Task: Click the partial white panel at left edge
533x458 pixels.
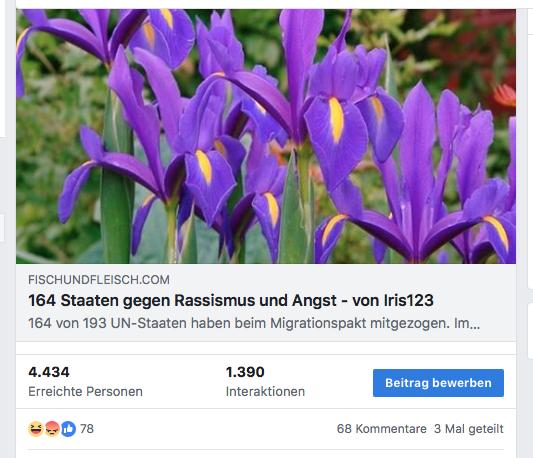Action: click(2, 68)
